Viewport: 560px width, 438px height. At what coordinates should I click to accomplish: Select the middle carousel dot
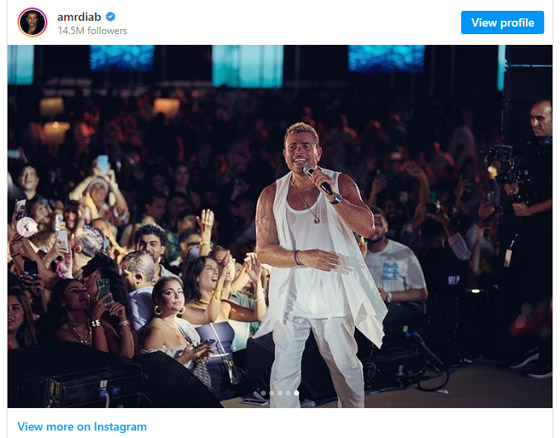pyautogui.click(x=280, y=393)
